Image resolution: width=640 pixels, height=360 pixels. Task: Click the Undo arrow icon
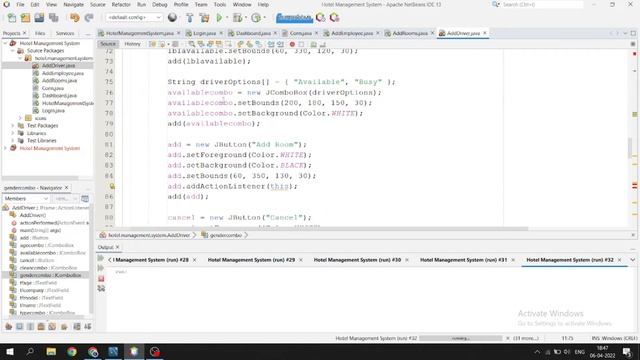pyautogui.click(x=74, y=18)
